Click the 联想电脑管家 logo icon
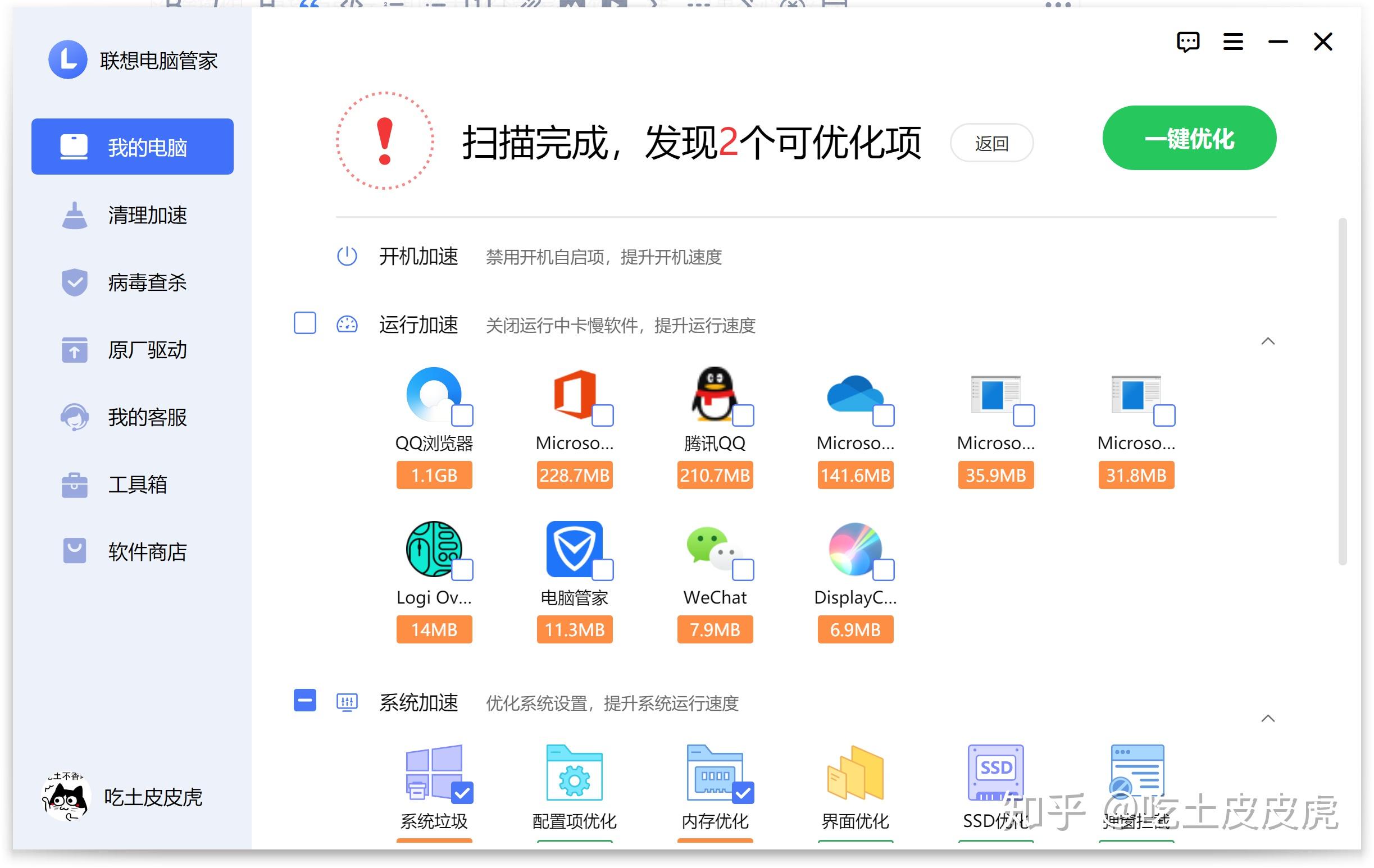This screenshot has height=868, width=1374. click(68, 60)
